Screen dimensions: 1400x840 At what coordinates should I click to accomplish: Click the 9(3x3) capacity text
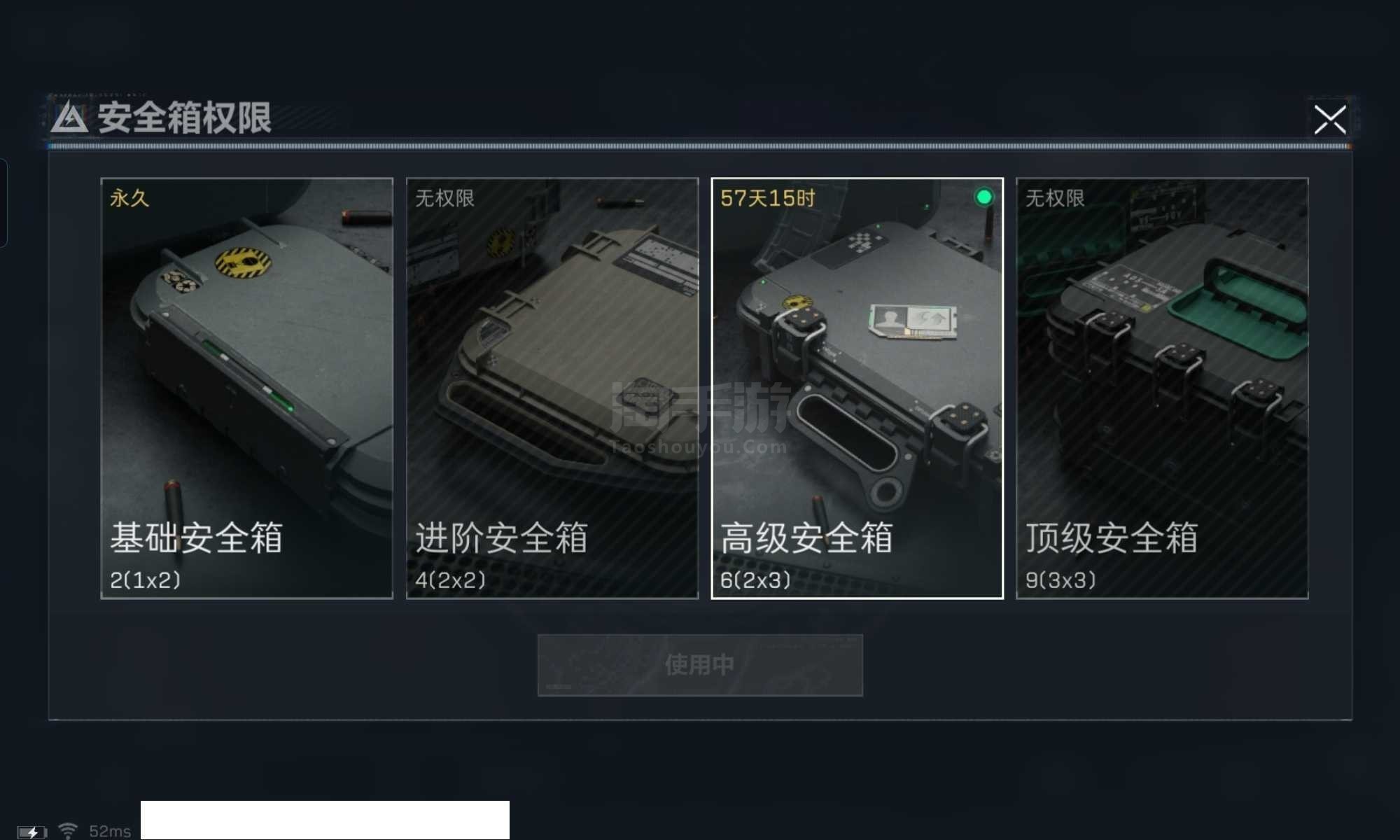[x=1060, y=580]
